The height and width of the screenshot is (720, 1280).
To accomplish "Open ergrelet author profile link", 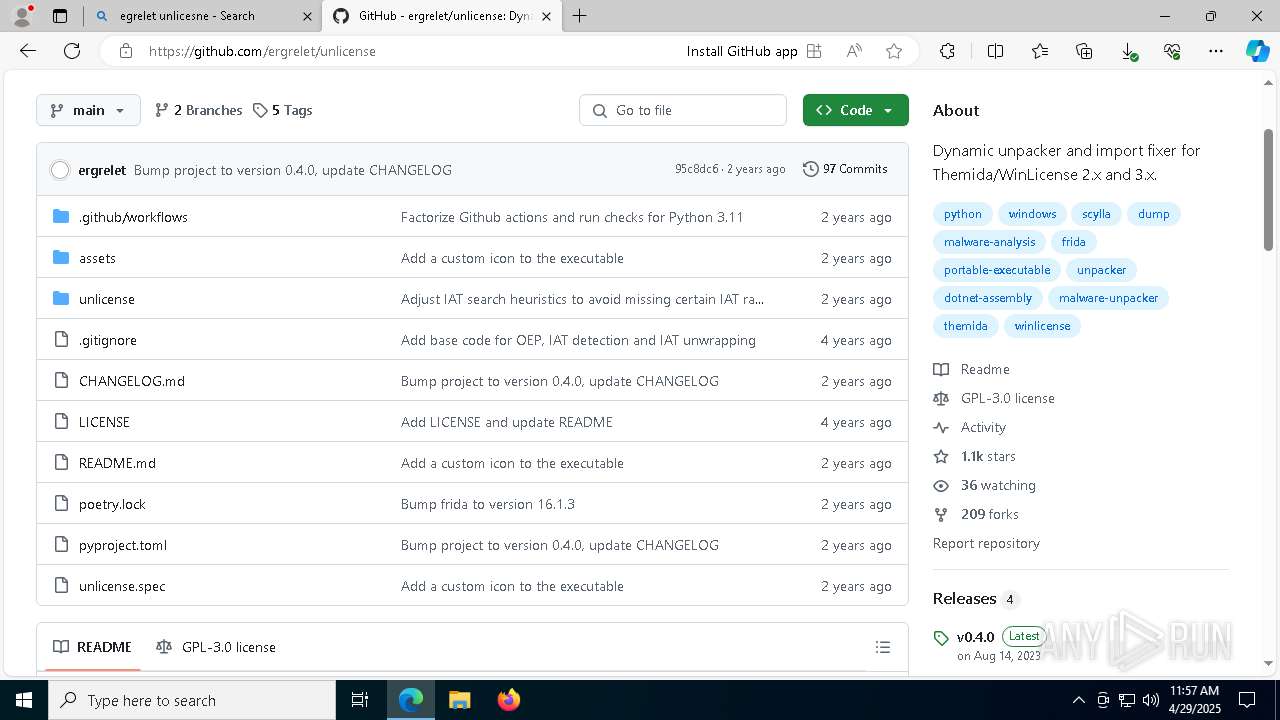I will click(102, 170).
